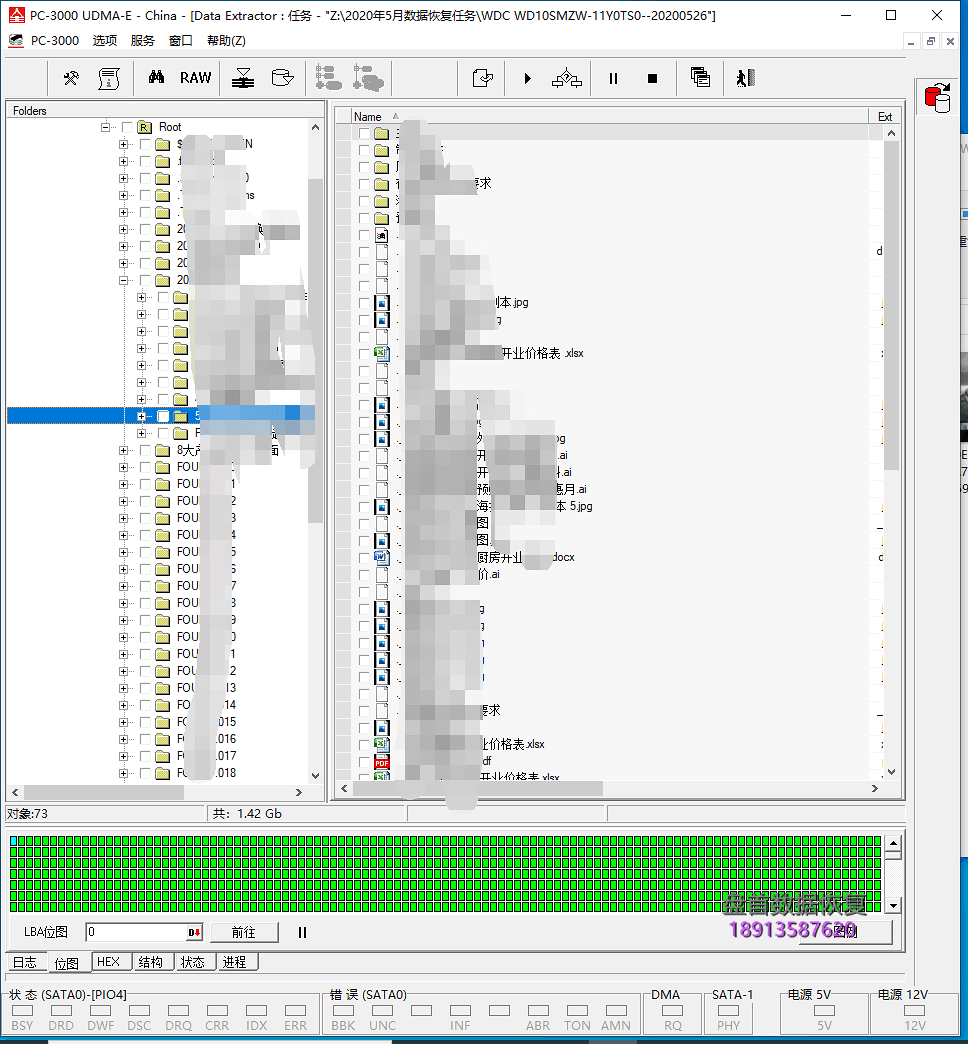Start RAW recovery from toolbar

point(195,78)
